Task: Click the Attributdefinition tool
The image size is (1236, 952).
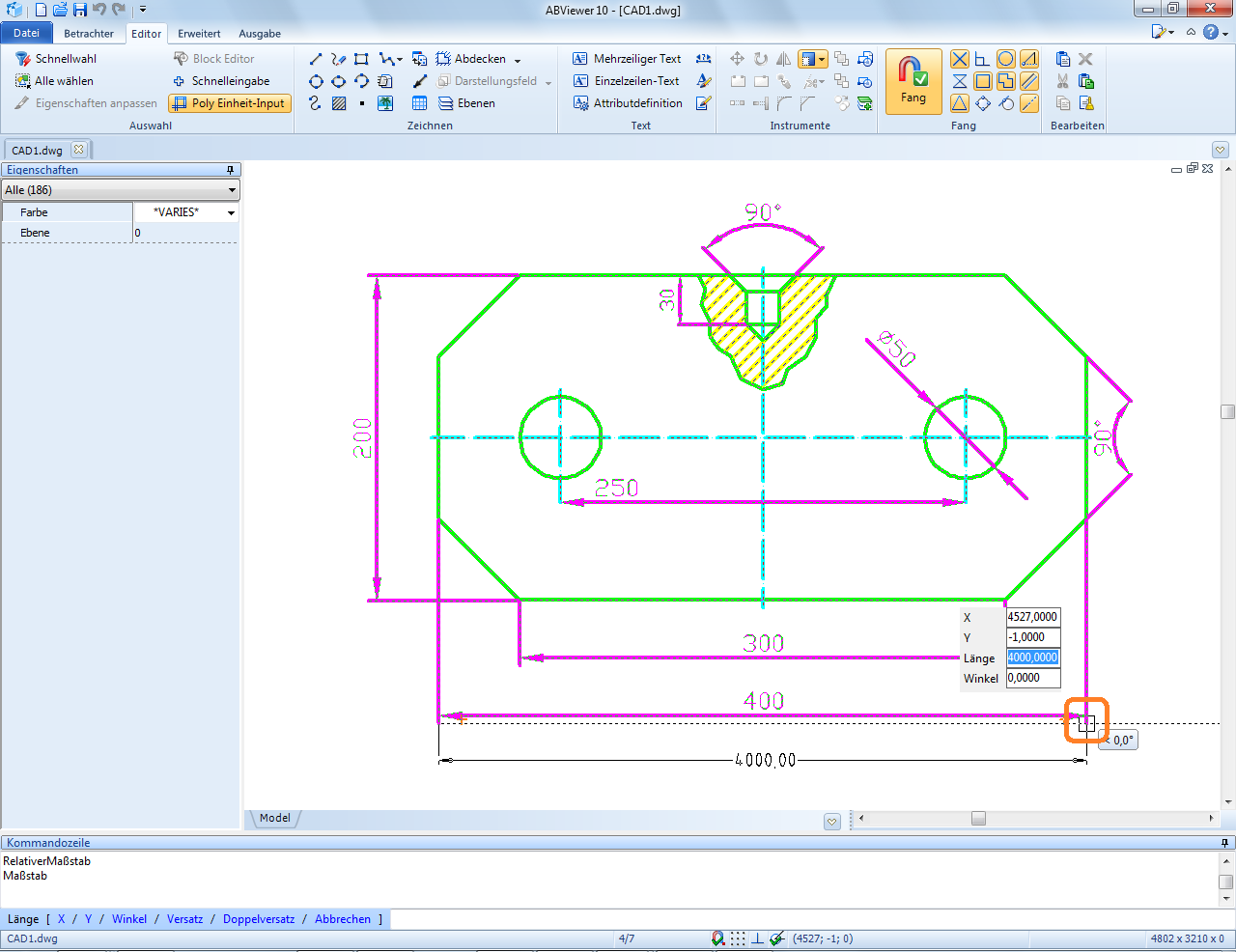Action: [x=628, y=103]
